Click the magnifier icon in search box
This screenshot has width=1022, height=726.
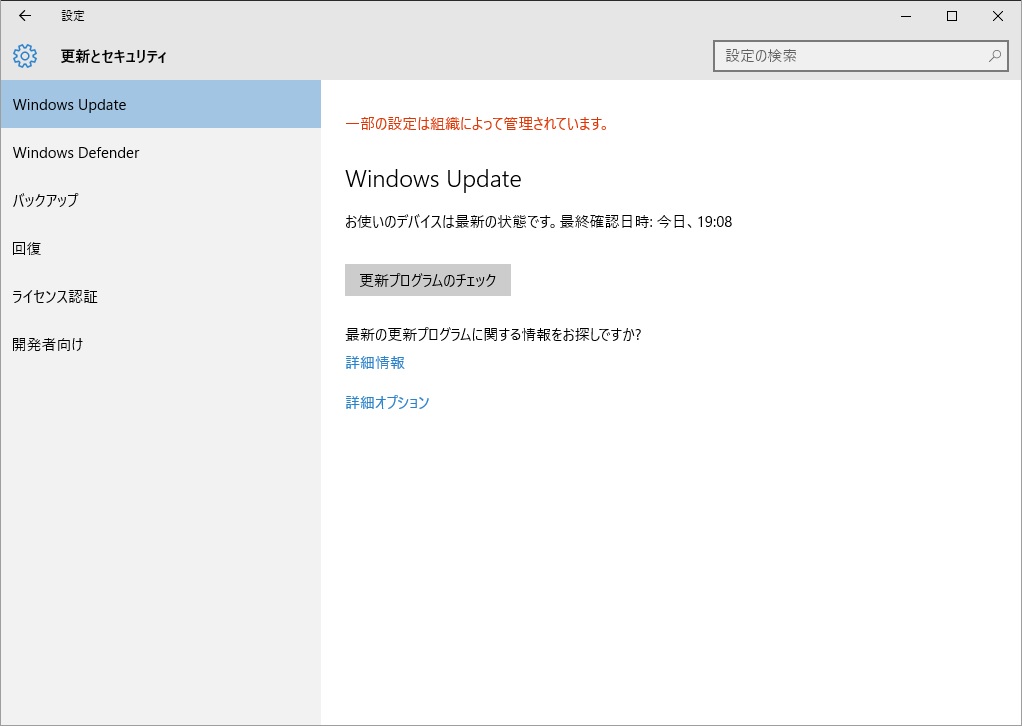pyautogui.click(x=994, y=56)
